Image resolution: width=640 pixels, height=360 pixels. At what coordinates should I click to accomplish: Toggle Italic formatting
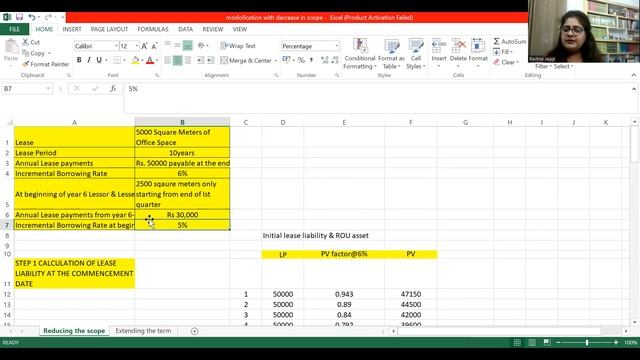pyautogui.click(x=89, y=60)
